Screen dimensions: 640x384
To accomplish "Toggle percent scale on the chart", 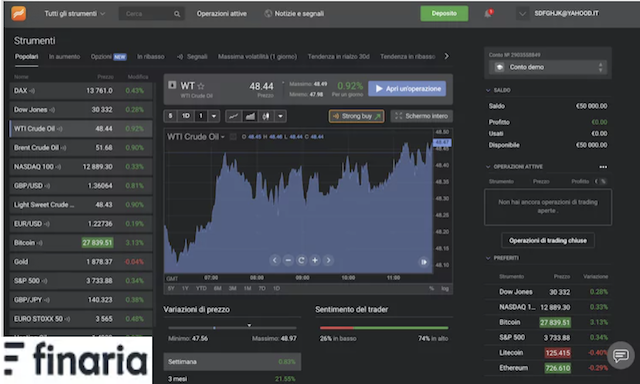I will coord(431,289).
